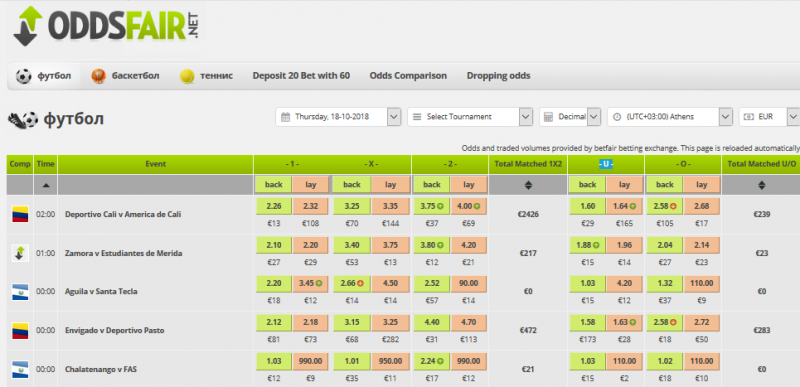
Task: Click Colombia flag for Deportivo Cali match
Action: pyautogui.click(x=20, y=215)
